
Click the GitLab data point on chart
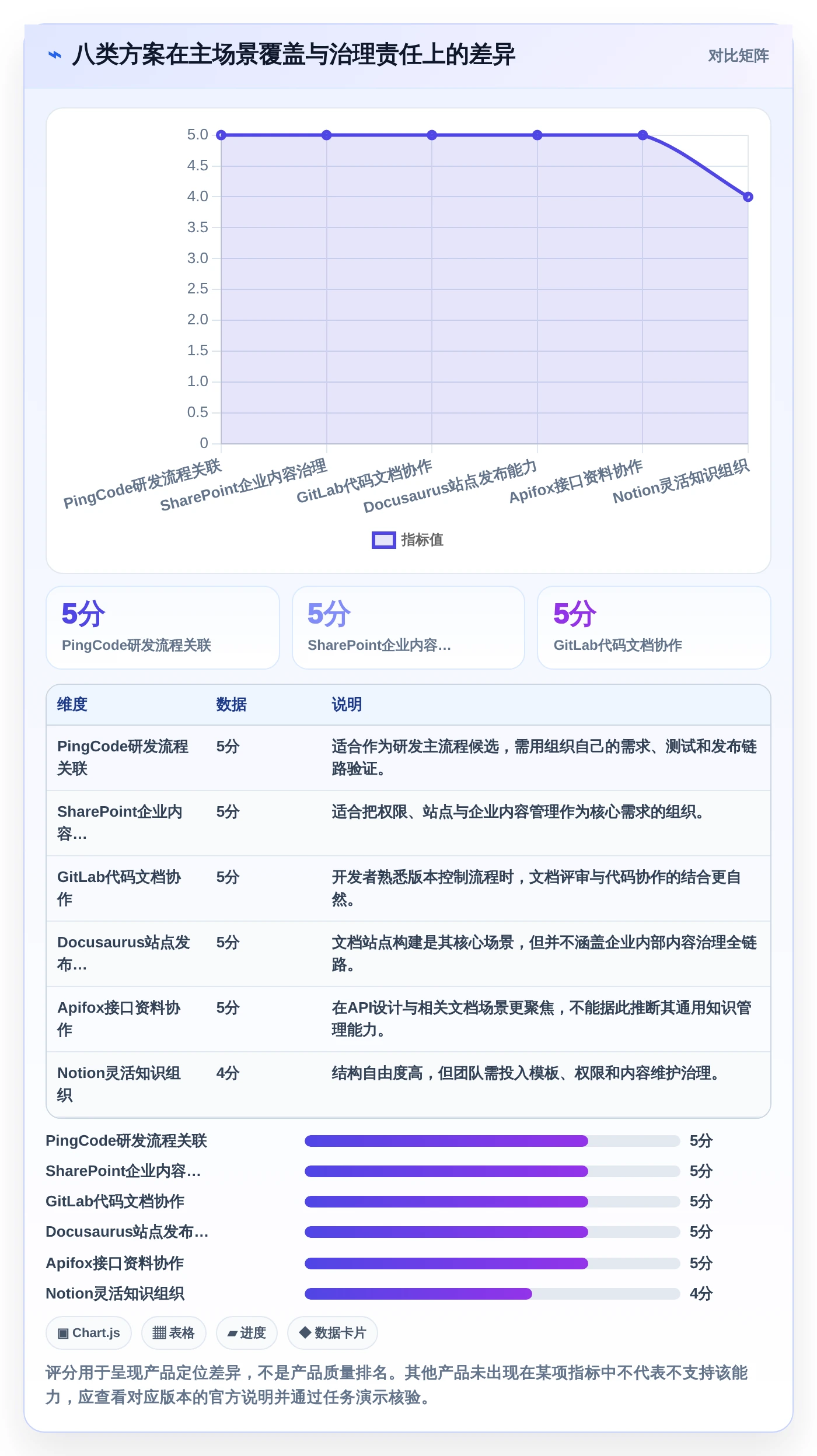432,135
